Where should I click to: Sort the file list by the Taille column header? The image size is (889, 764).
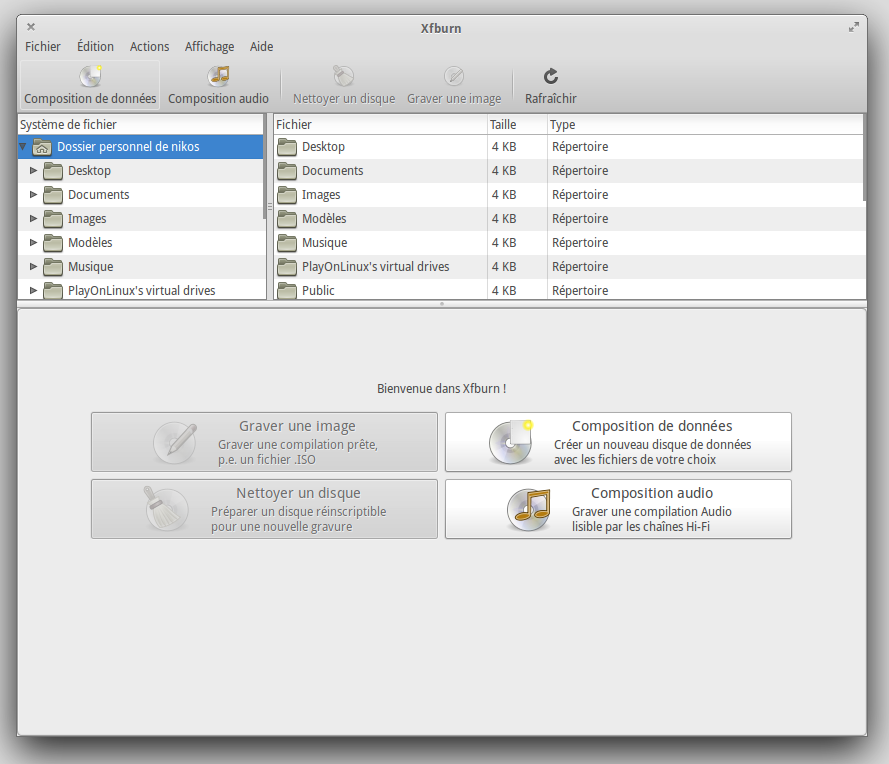[517, 125]
